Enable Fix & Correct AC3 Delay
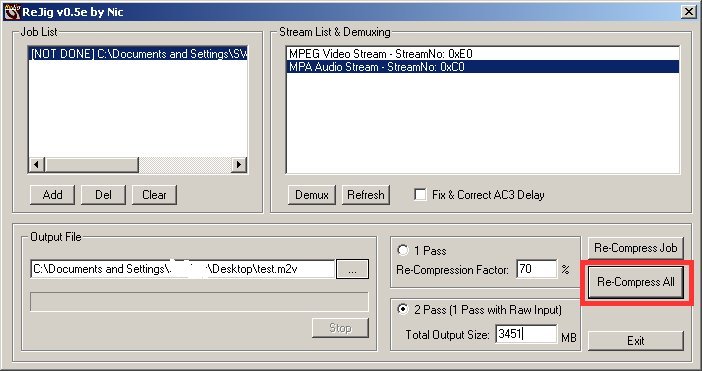 coord(420,195)
